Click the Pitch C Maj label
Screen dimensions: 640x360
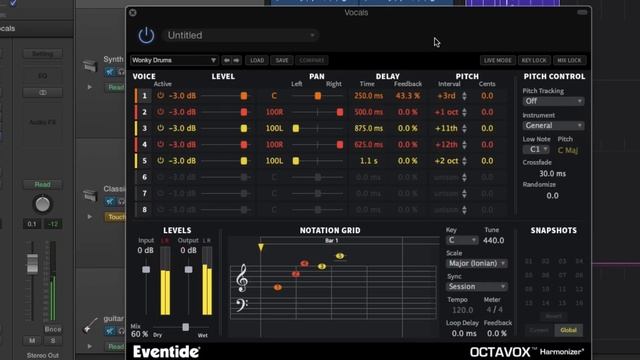[x=568, y=150]
